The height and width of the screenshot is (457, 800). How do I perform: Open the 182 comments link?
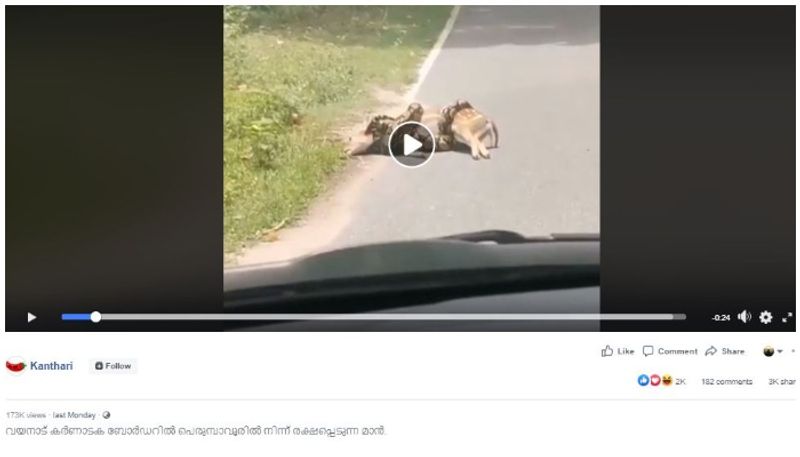pyautogui.click(x=727, y=382)
